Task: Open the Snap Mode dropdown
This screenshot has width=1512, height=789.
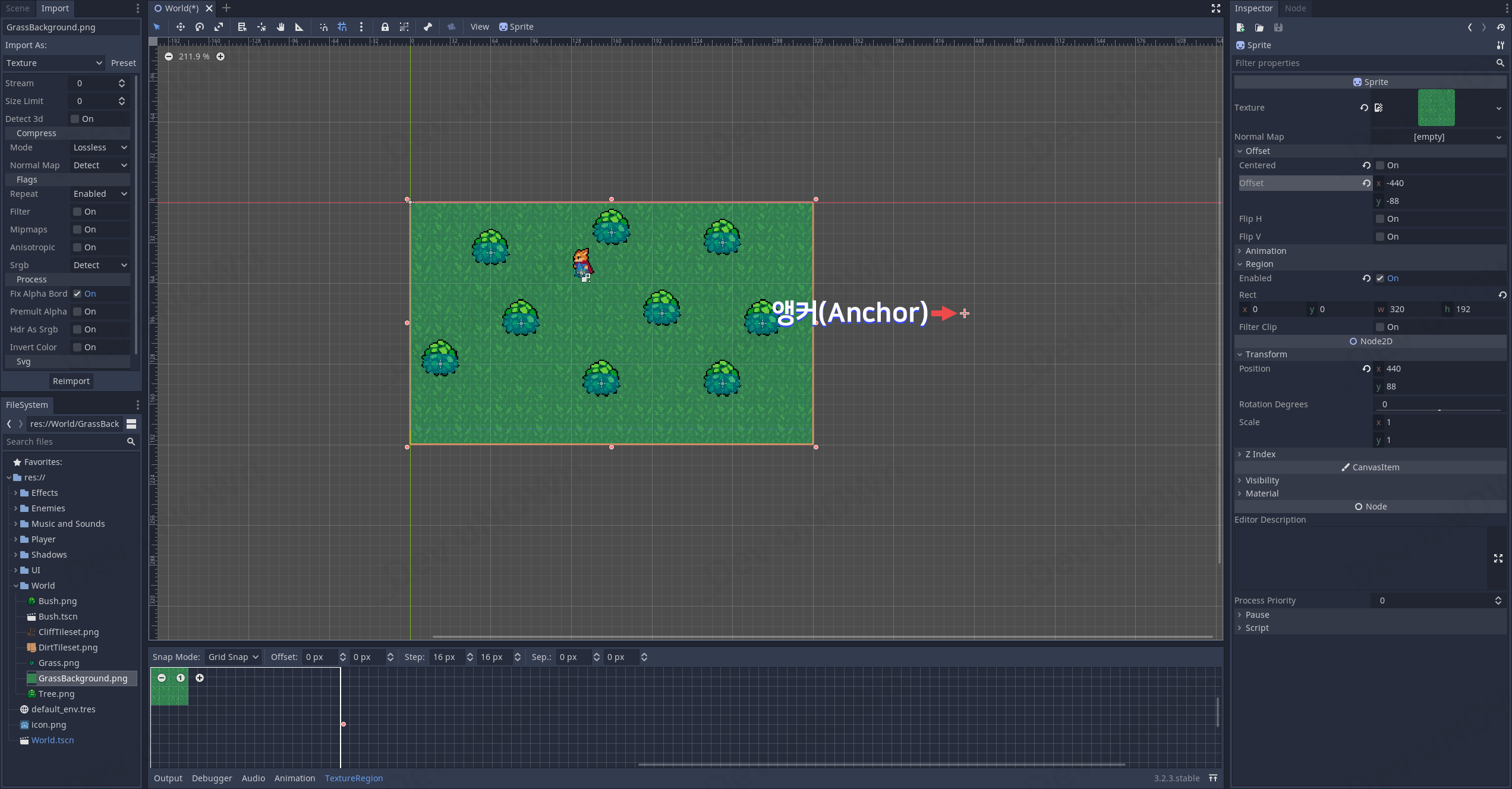Action: click(233, 657)
